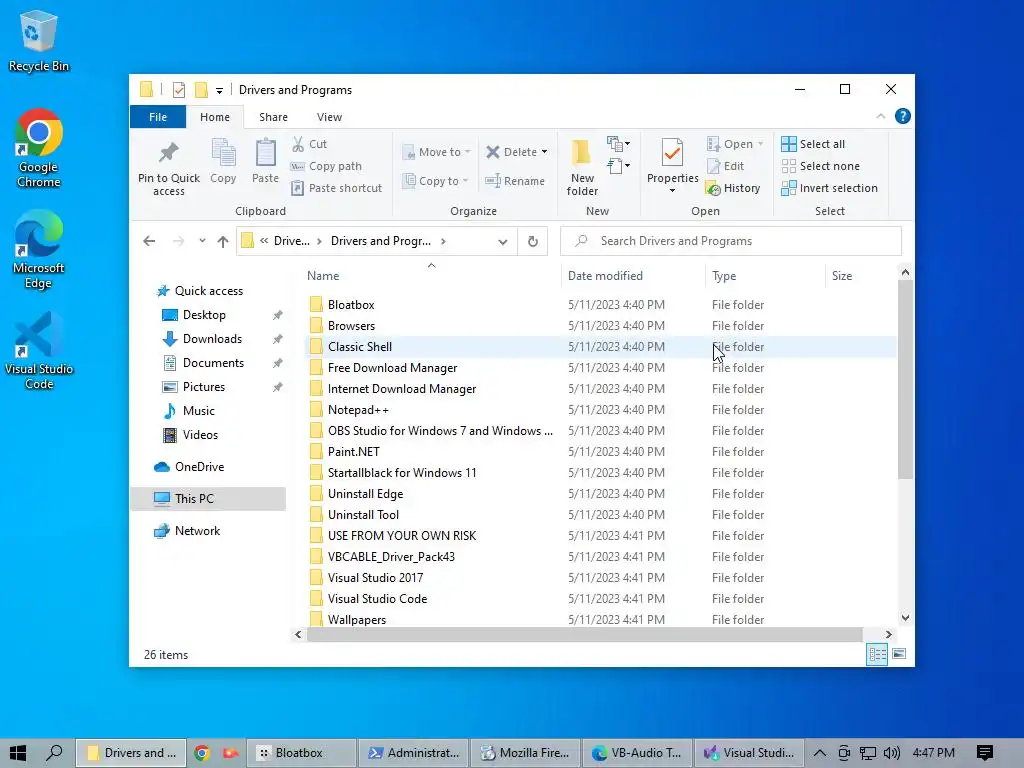
Task: Open the File tab
Action: pyautogui.click(x=157, y=117)
